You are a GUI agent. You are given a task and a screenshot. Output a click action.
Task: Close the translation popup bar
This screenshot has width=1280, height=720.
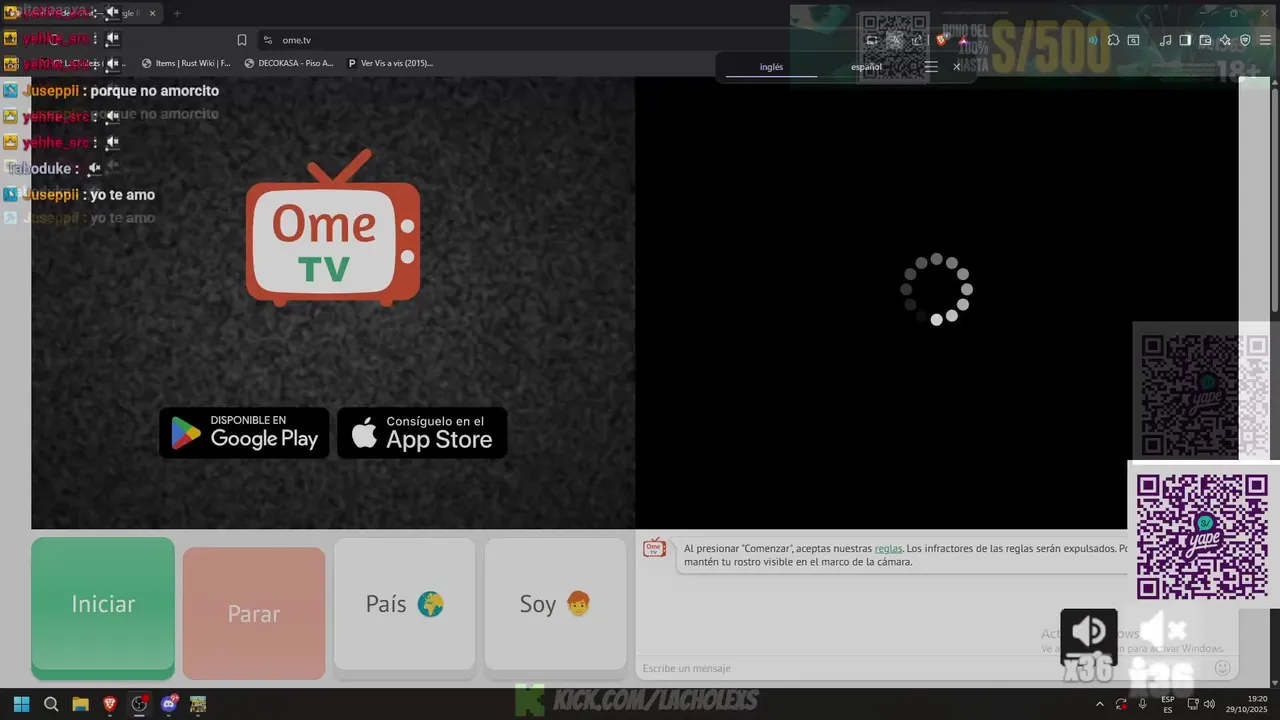pyautogui.click(x=956, y=66)
